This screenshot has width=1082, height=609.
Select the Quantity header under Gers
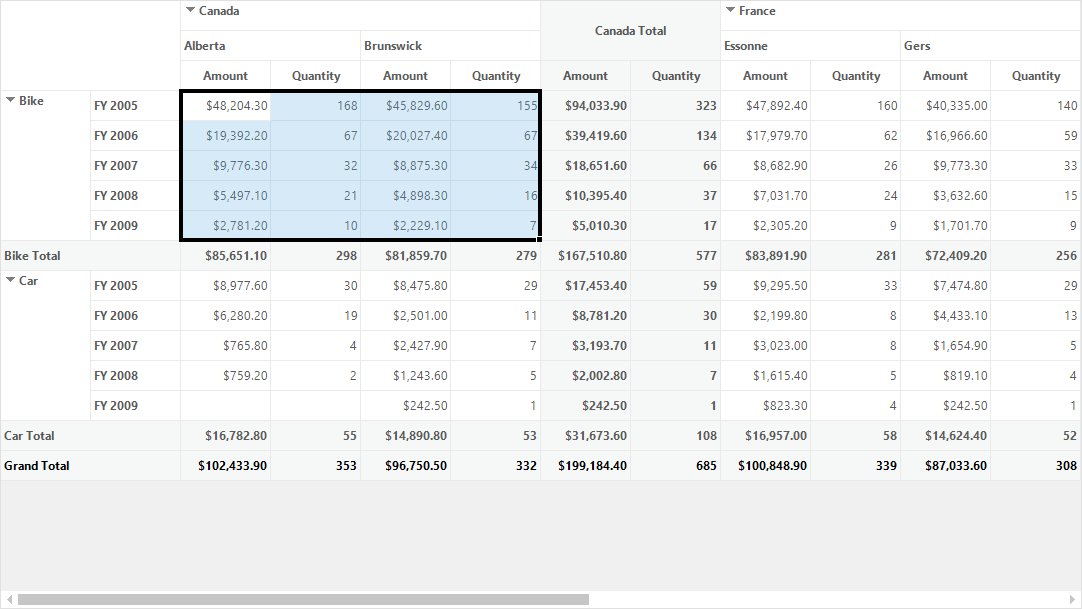point(1036,76)
